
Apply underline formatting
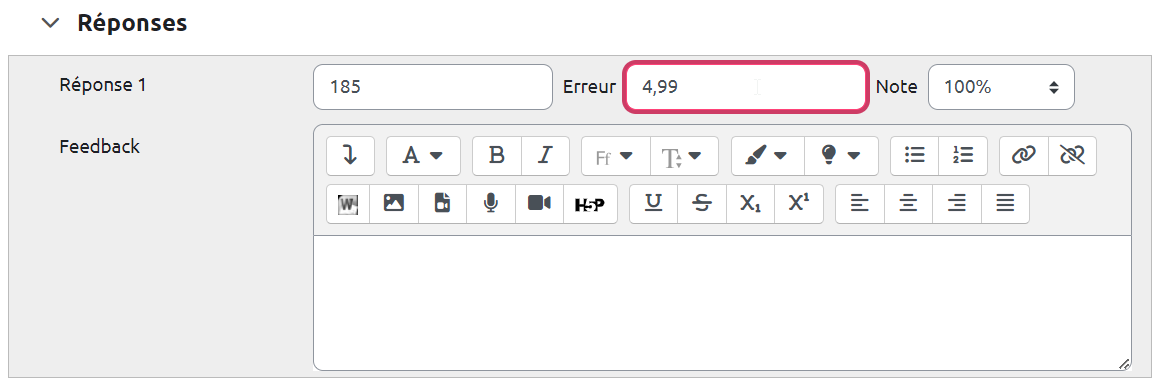coord(653,204)
